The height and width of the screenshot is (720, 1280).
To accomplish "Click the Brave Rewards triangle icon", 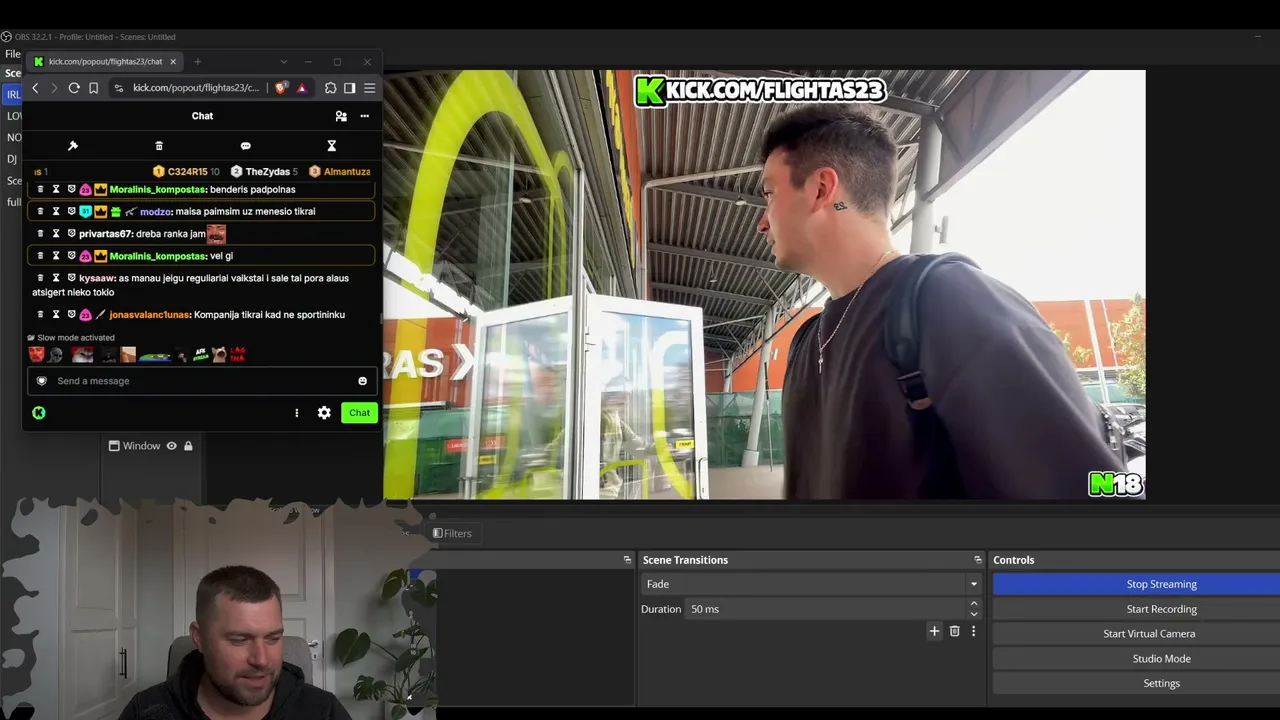I will (301, 88).
